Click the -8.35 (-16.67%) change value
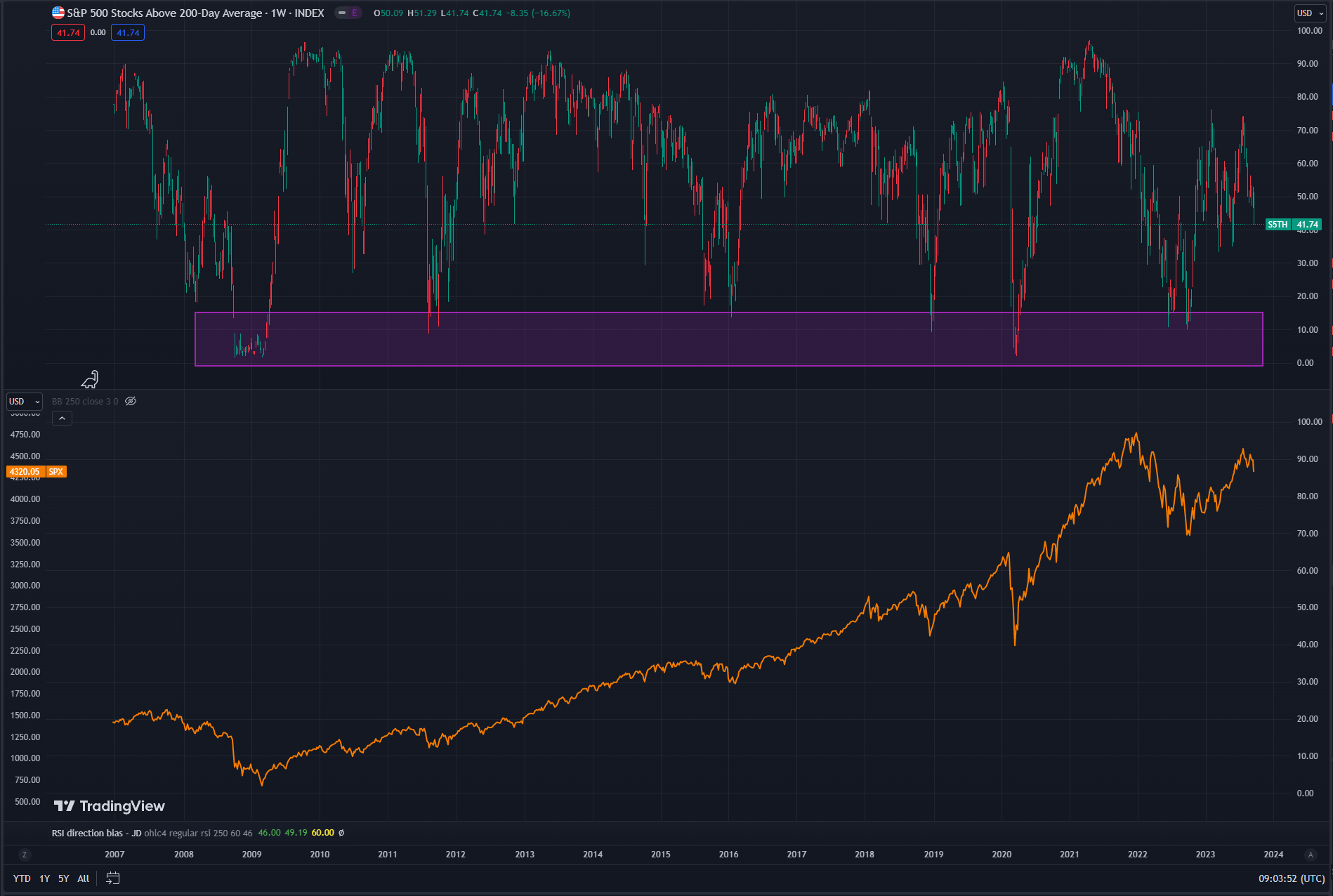Screen dimensions: 1333x896 coord(538,13)
